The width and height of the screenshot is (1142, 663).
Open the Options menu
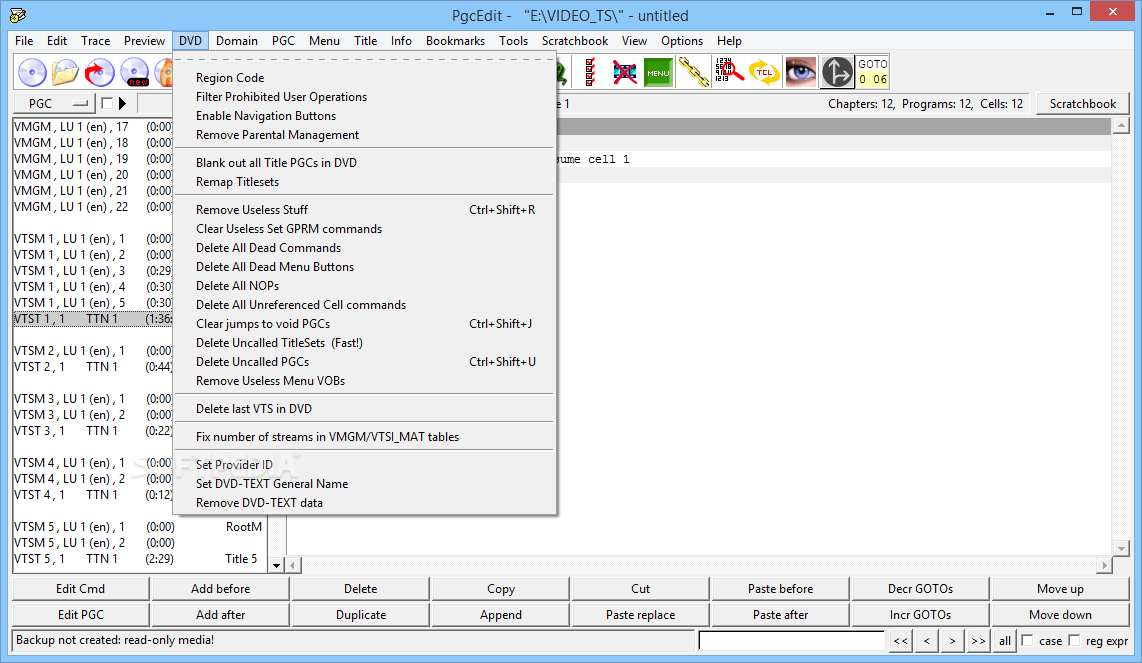pos(682,41)
